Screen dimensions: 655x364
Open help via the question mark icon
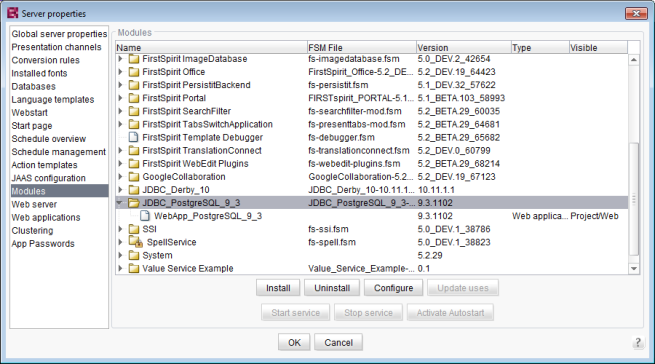637,343
